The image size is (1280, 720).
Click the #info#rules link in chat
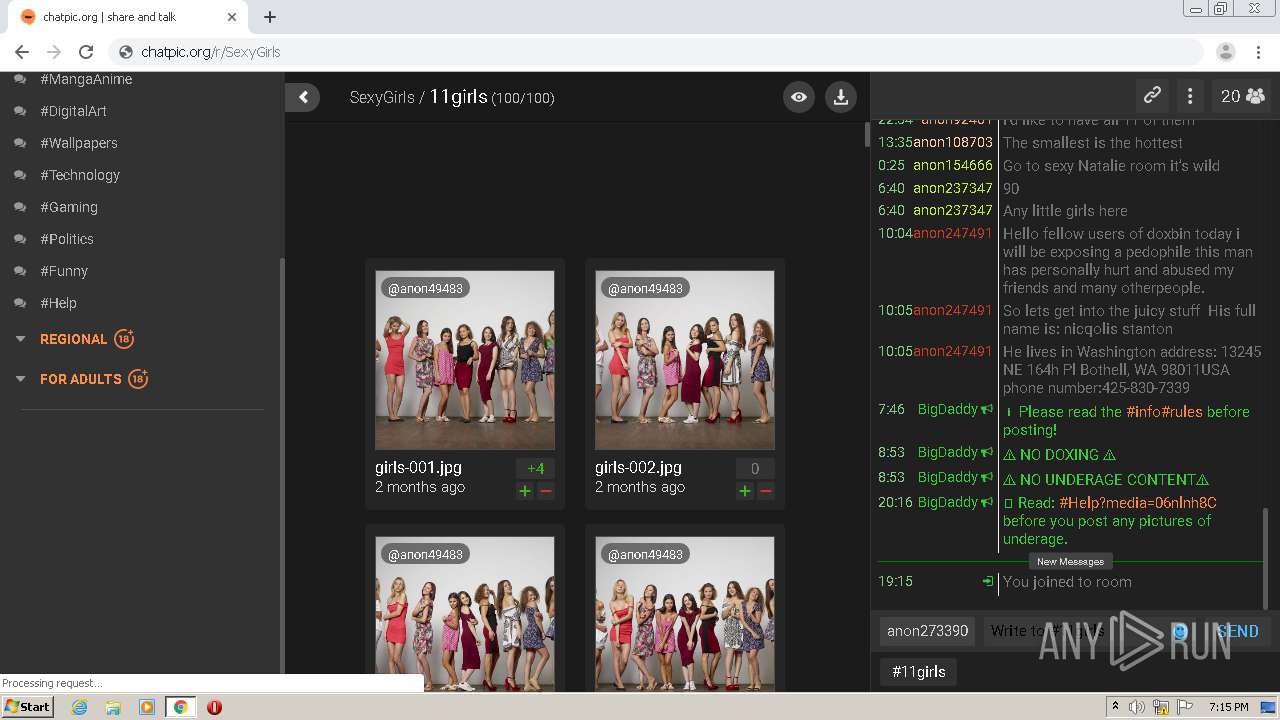point(1164,412)
